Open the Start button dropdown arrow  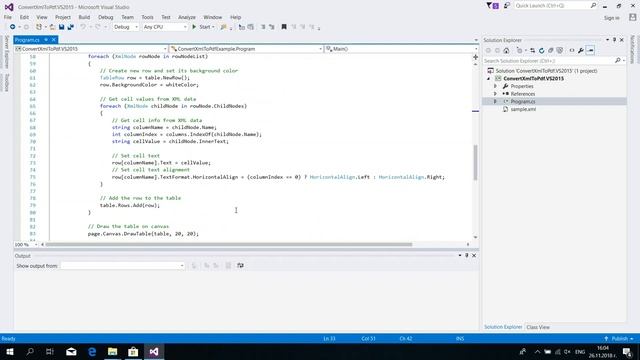[213, 27]
